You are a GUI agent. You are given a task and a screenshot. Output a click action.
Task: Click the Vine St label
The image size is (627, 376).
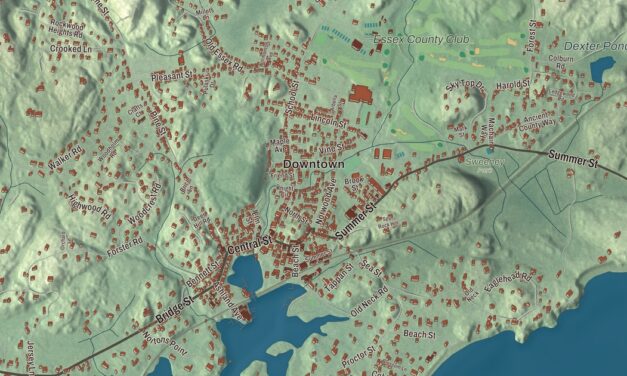pyautogui.click(x=331, y=148)
